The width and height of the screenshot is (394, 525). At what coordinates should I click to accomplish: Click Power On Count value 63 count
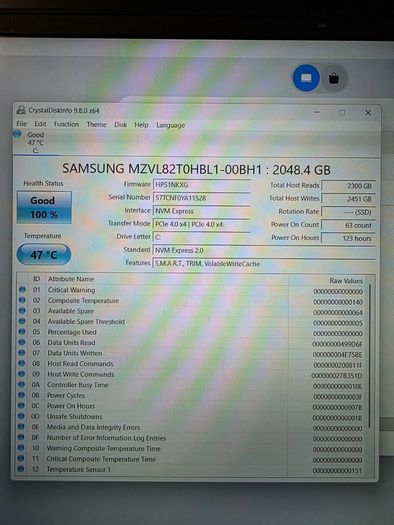point(348,225)
